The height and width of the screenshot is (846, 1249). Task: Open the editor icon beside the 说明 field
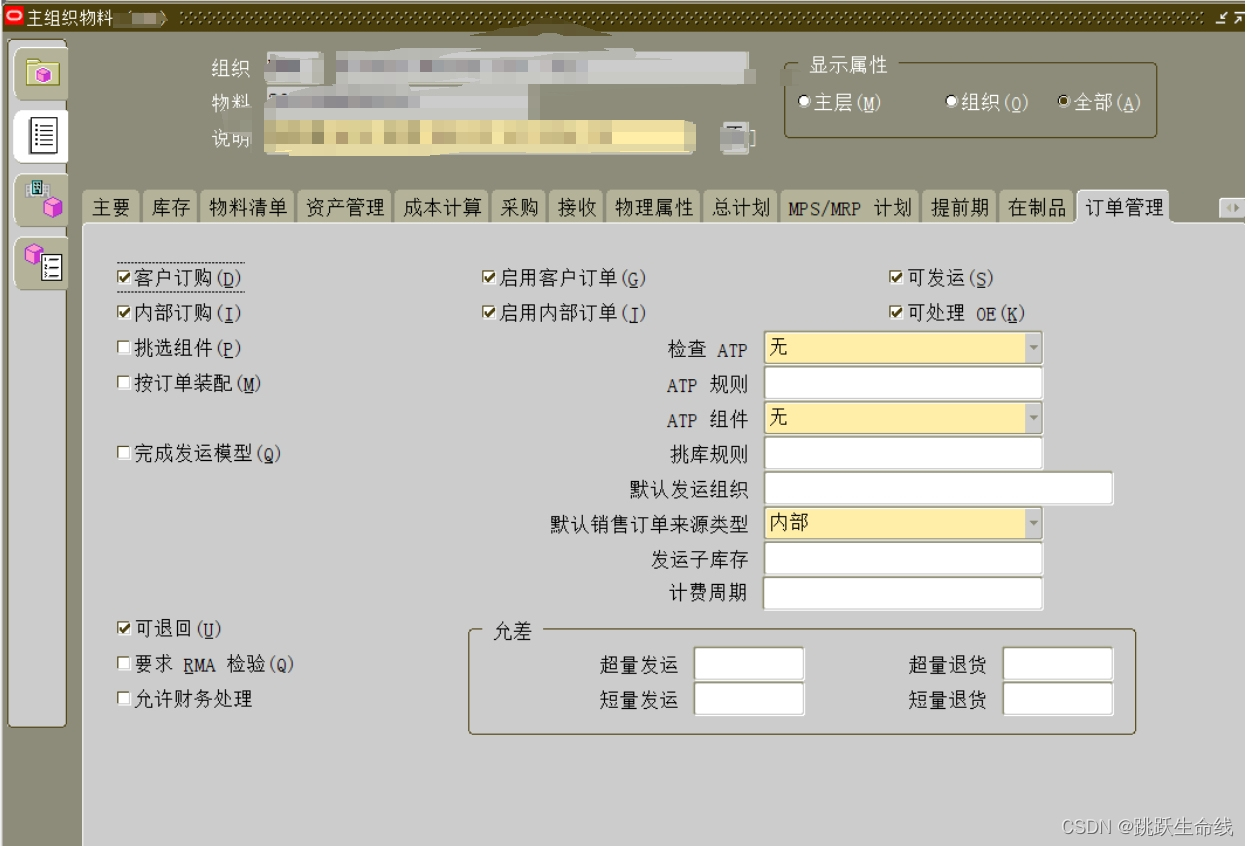[737, 141]
